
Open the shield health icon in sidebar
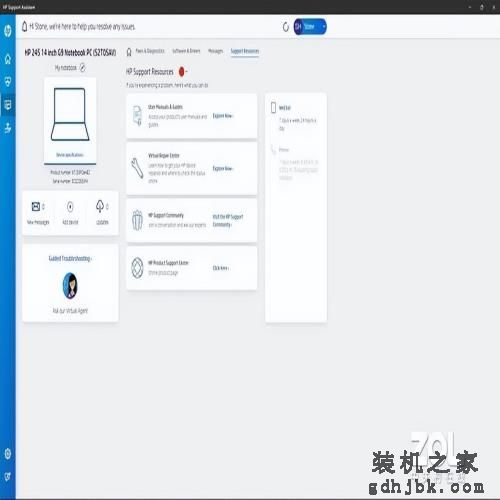8,81
